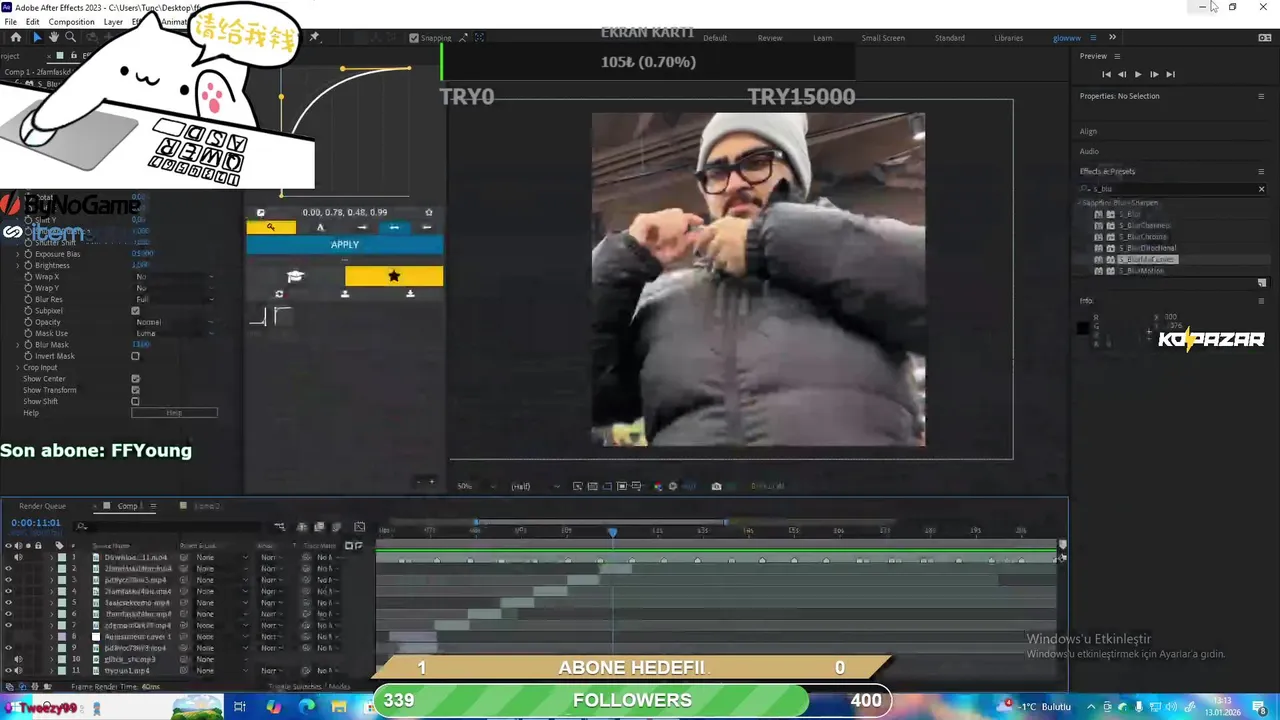Click the timeline current-time indicator
Screen dimensions: 1280x720
[613, 532]
